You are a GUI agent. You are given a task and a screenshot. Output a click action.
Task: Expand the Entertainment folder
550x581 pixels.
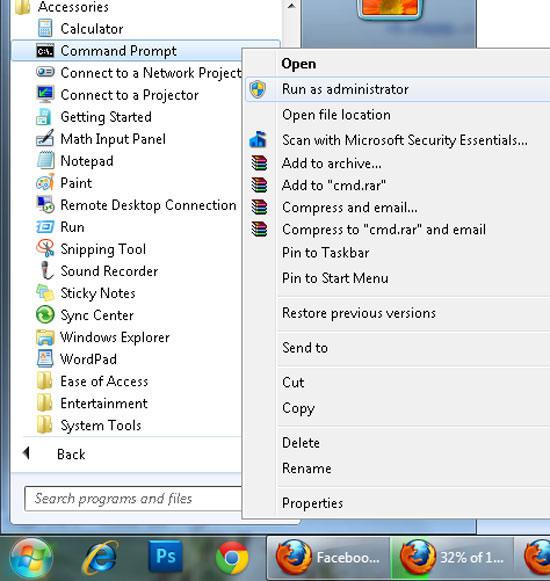[92, 403]
